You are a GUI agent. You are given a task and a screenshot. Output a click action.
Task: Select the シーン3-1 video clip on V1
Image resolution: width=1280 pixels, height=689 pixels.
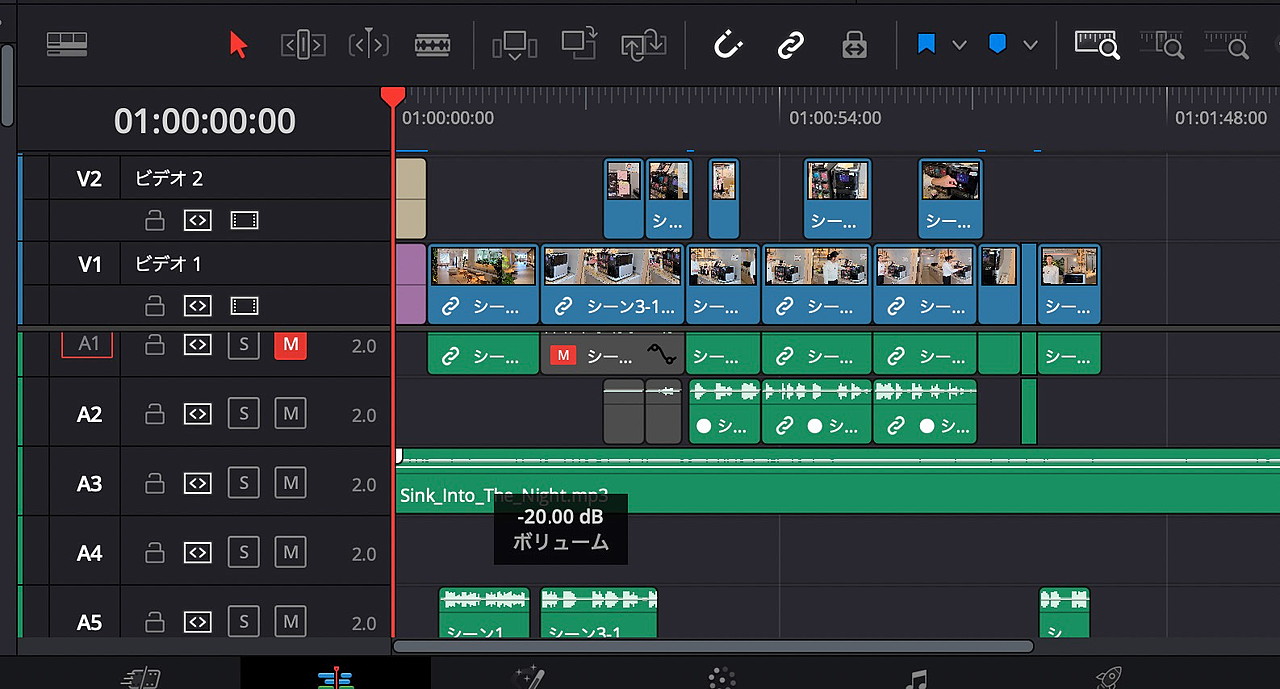point(612,284)
